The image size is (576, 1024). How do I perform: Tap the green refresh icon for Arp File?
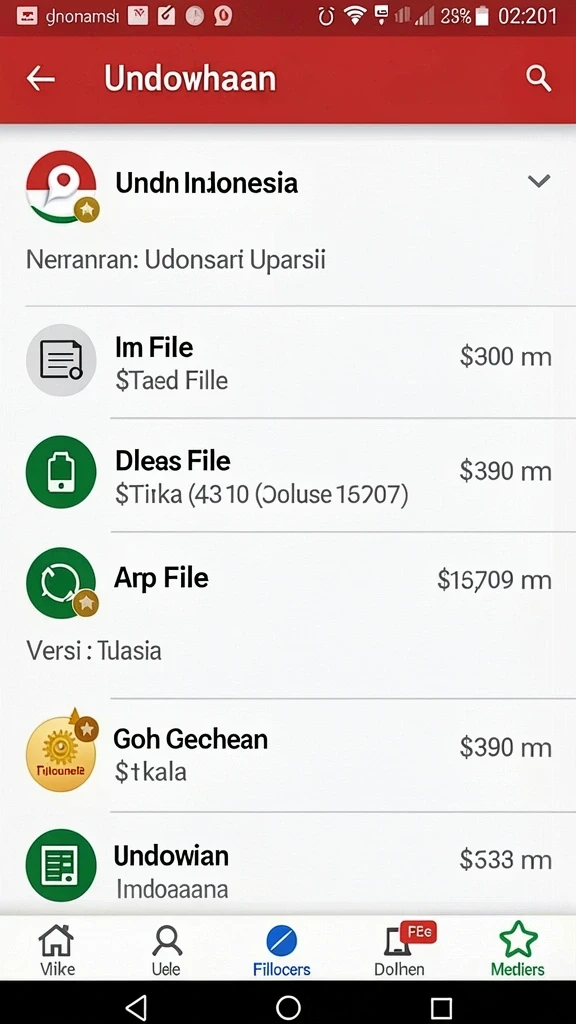coord(61,583)
